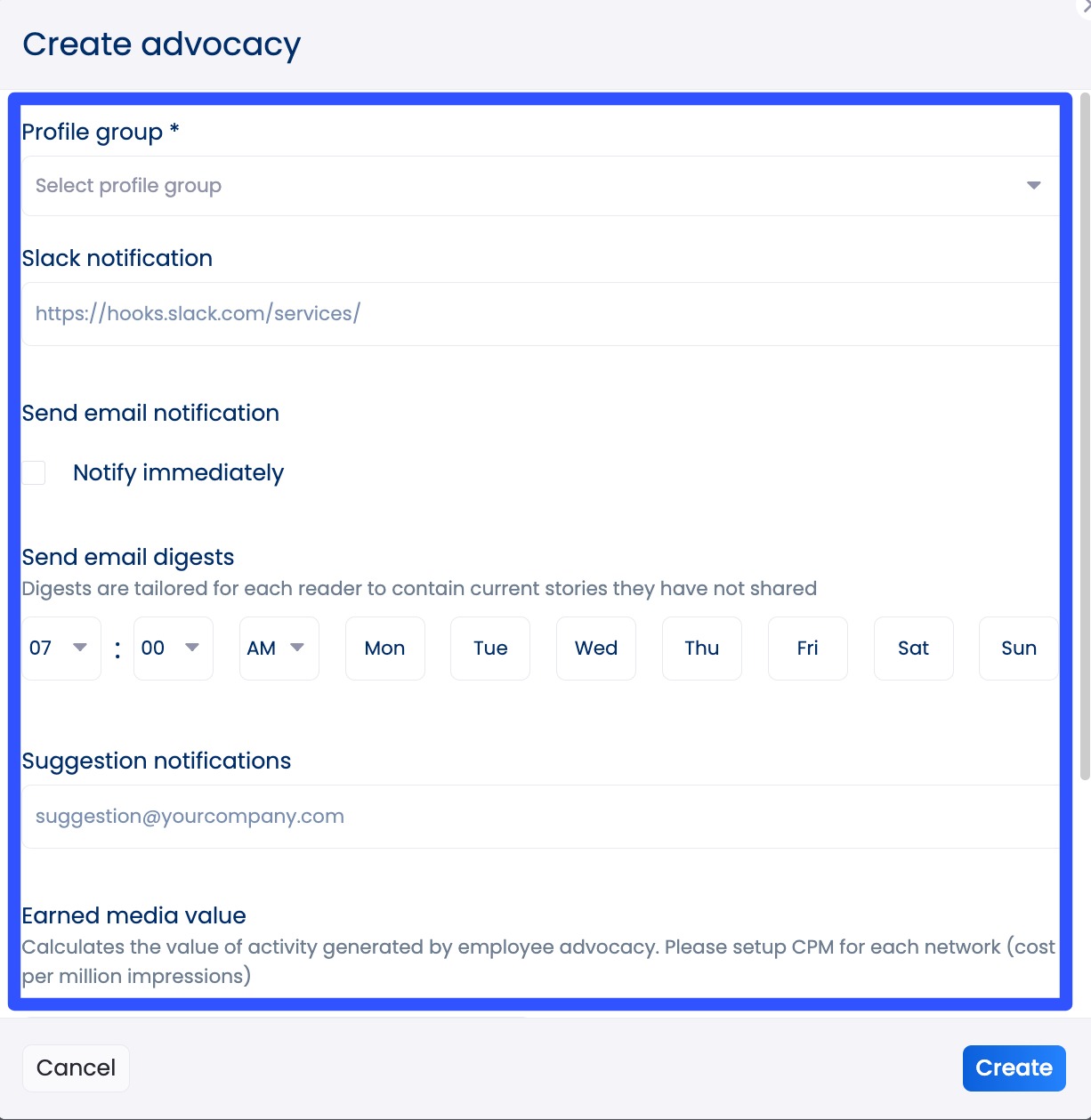The height and width of the screenshot is (1120, 1091).
Task: Click the Slack webhook URL field
Action: [538, 313]
